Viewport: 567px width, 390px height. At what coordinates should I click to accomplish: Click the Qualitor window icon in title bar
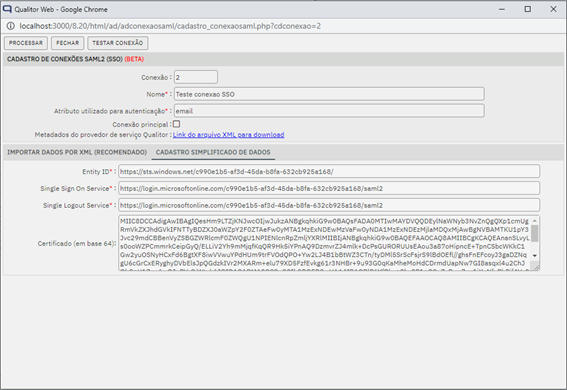7,9
